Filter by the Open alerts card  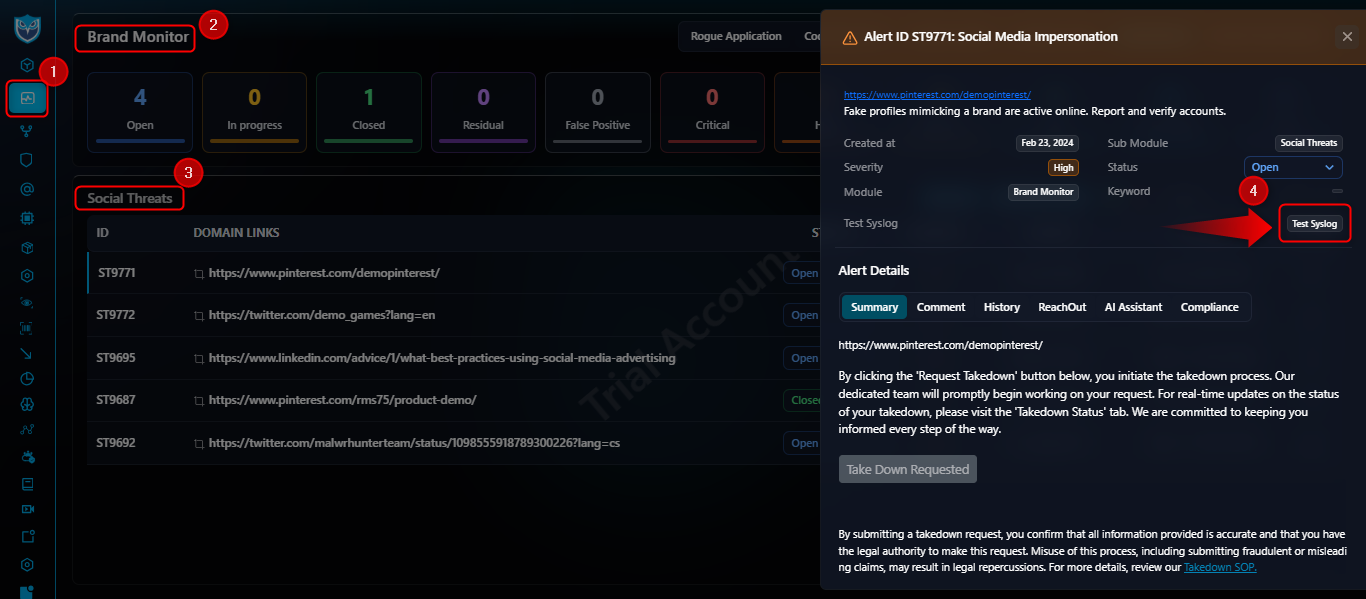[140, 112]
